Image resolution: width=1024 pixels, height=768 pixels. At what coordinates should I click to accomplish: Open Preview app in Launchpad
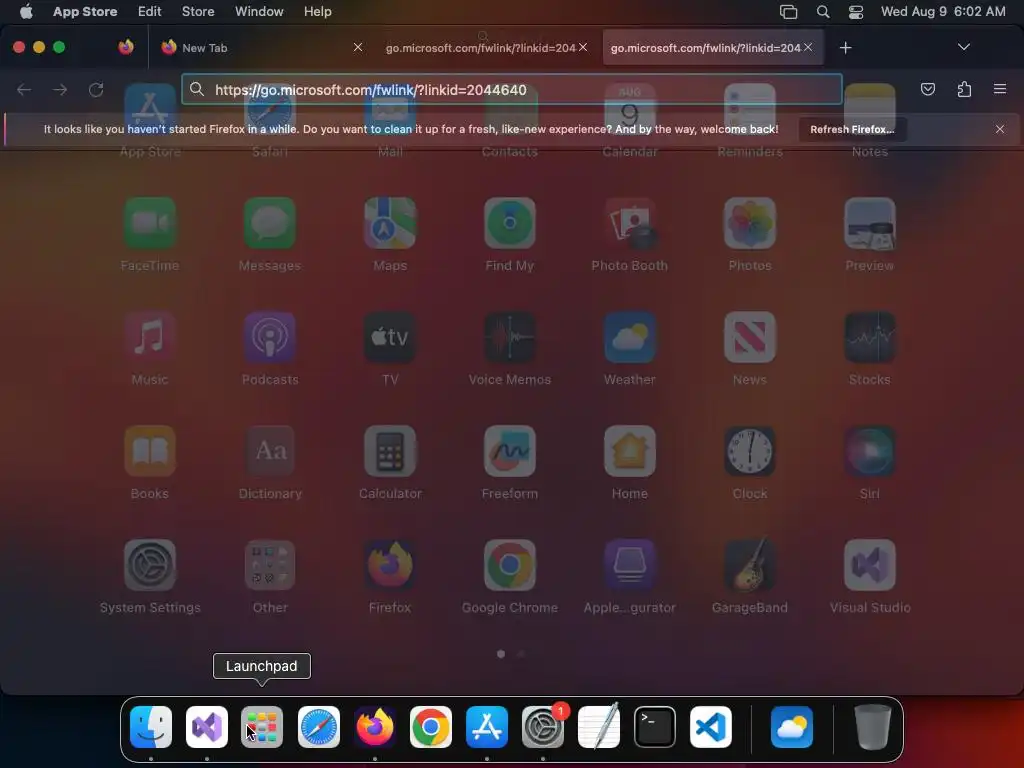click(870, 223)
